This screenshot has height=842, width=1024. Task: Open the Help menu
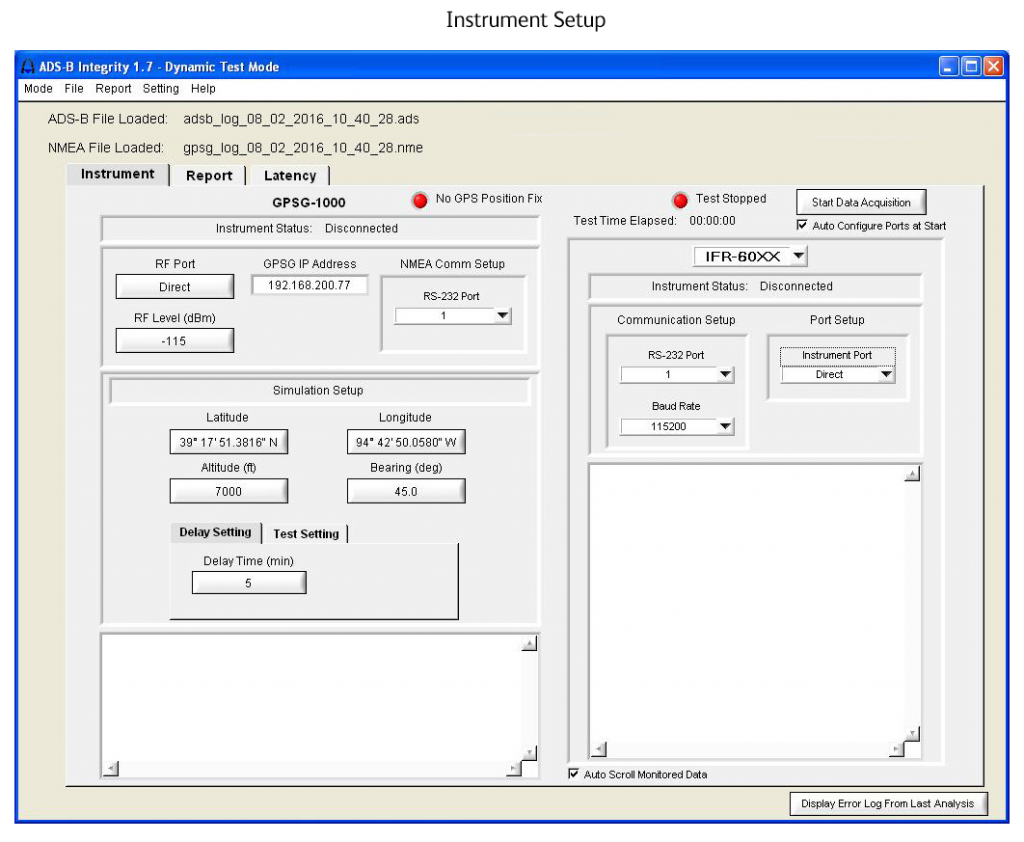203,89
